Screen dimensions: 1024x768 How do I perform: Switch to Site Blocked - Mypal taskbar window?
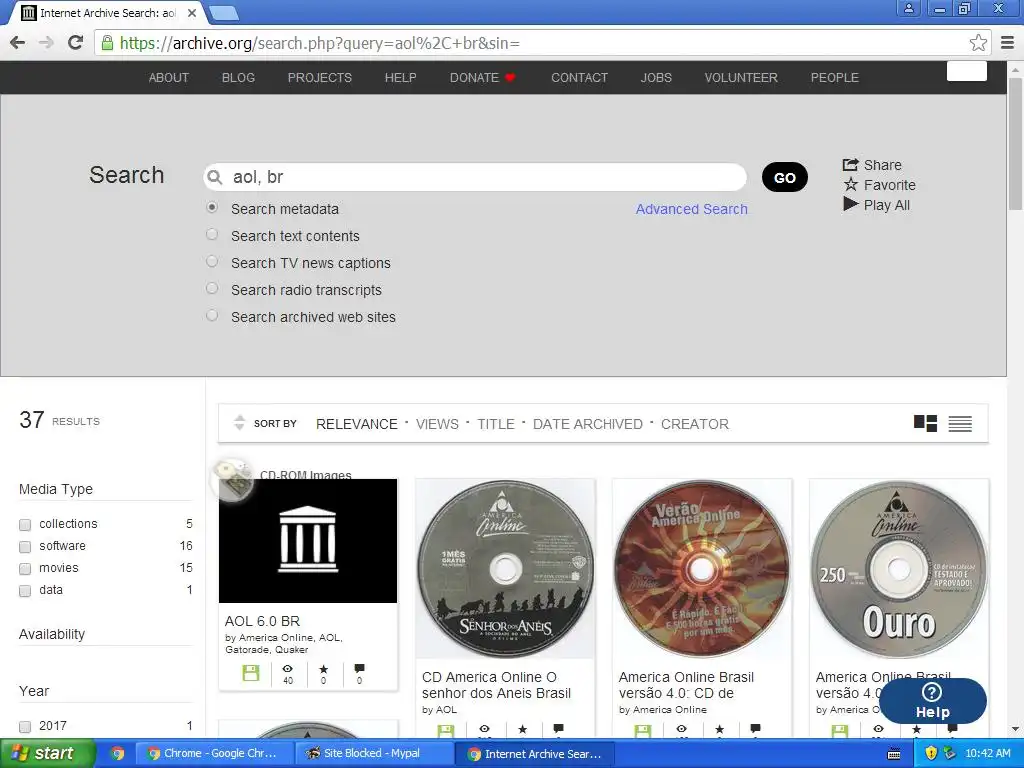372,753
